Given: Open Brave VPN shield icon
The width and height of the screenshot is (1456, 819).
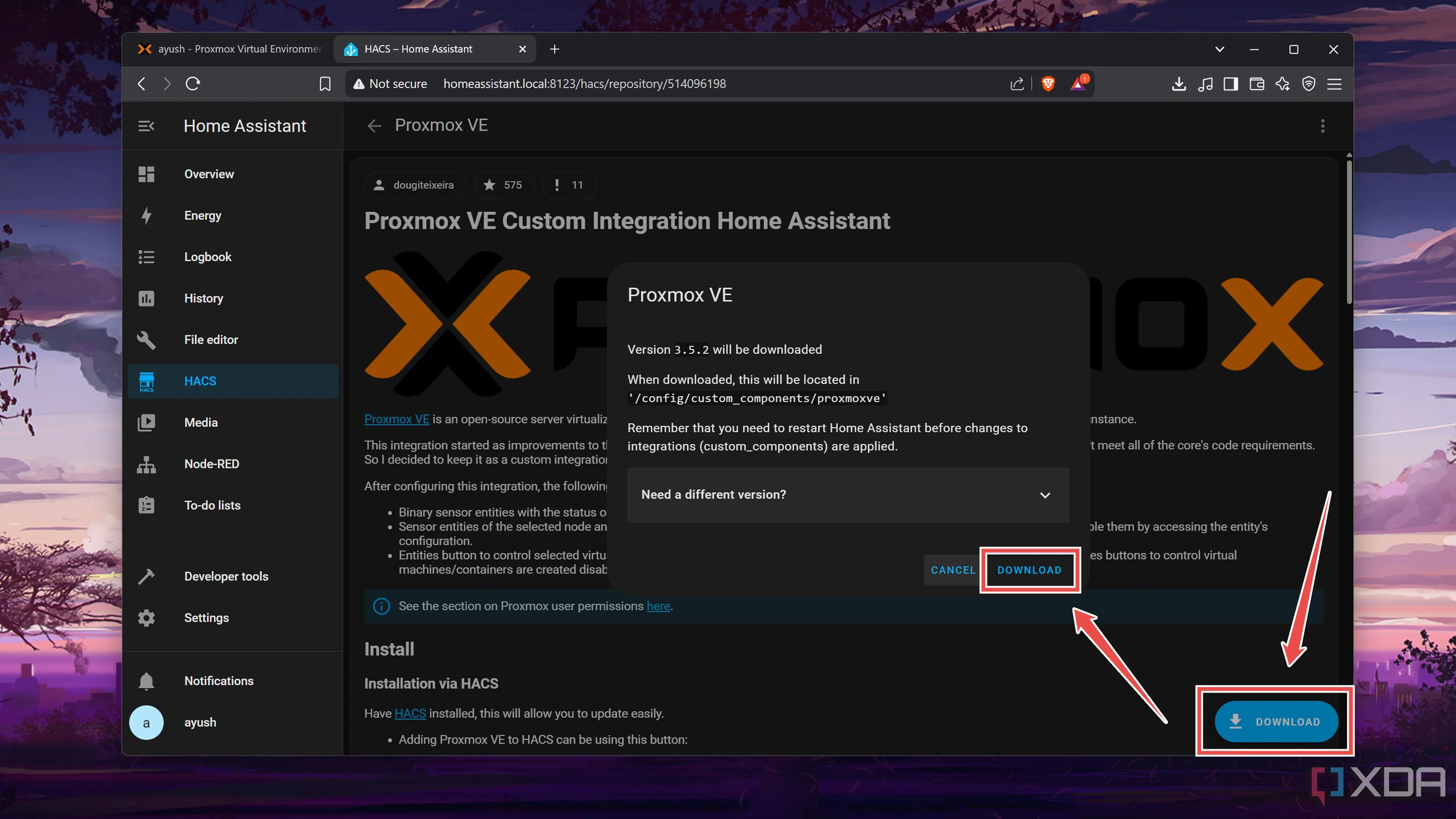Looking at the screenshot, I should (x=1309, y=84).
